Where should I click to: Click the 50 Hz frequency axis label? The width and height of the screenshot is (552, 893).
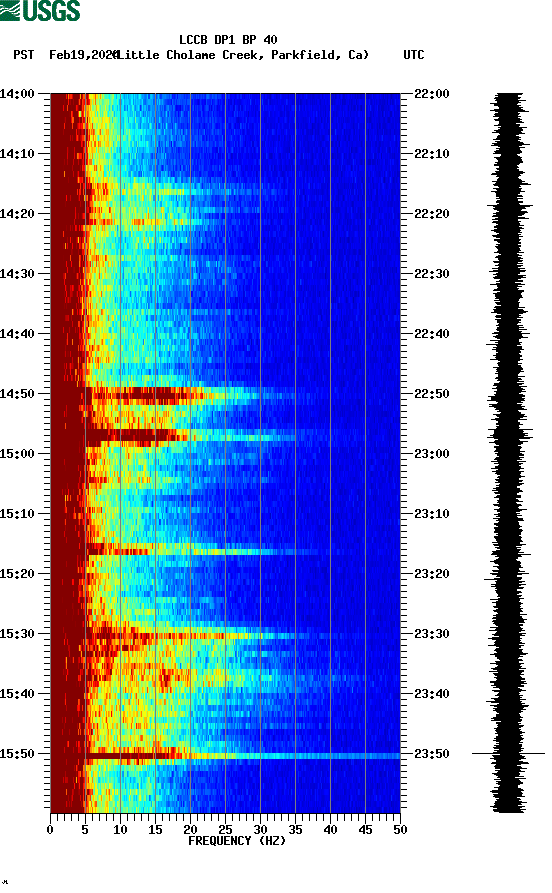[x=400, y=830]
